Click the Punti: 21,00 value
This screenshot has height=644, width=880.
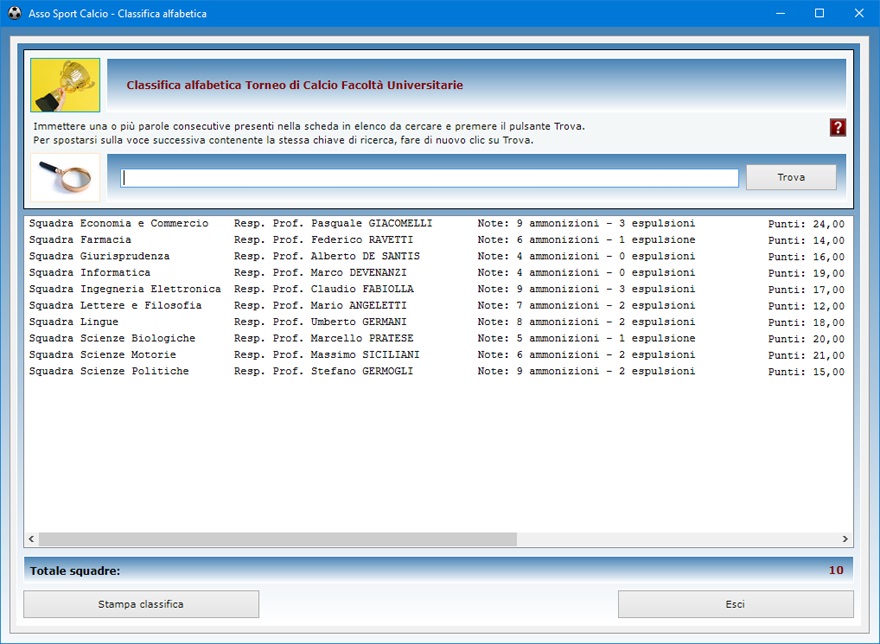(x=806, y=355)
